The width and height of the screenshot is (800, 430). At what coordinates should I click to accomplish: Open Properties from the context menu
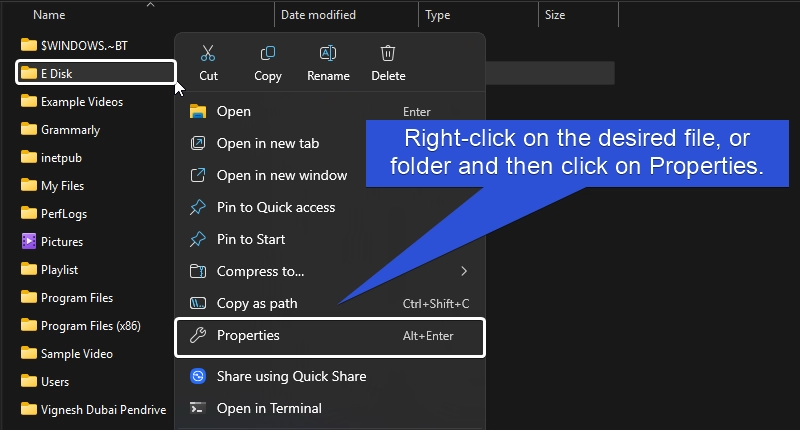330,337
